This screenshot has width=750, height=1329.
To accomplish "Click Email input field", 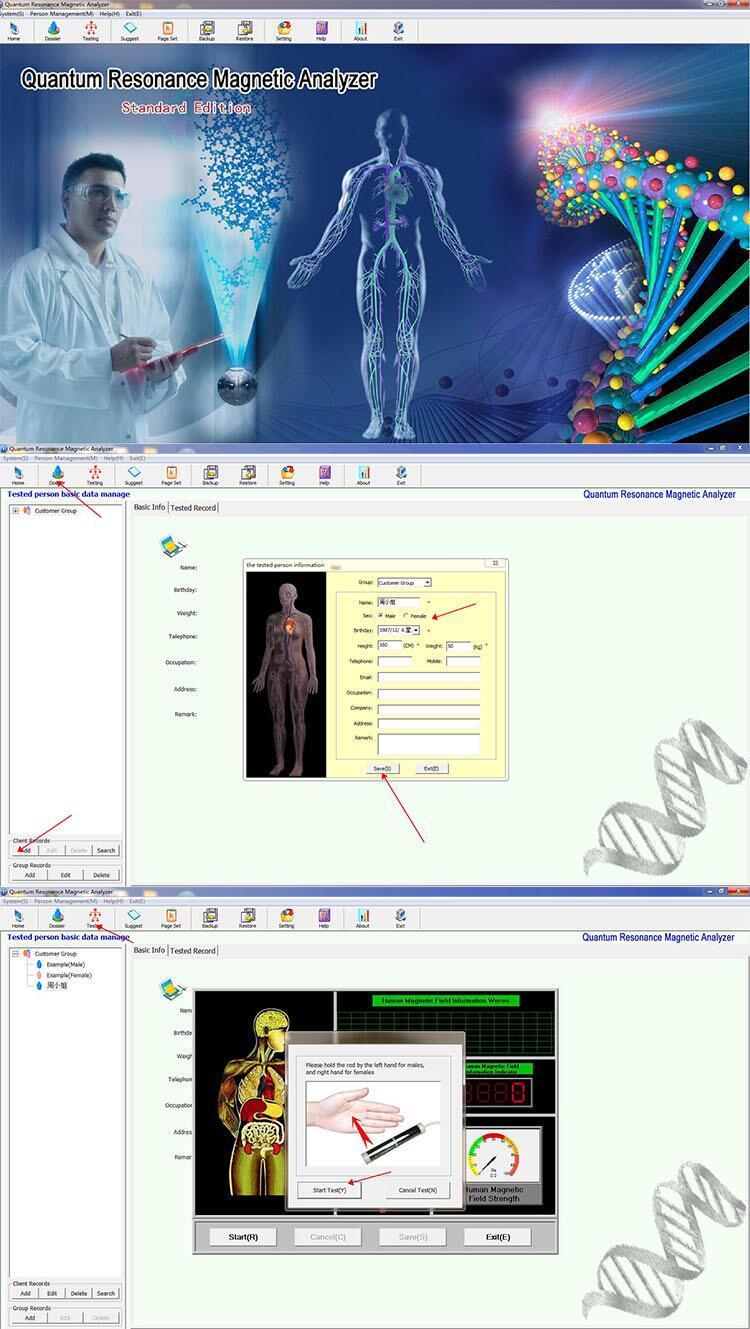I will [x=428, y=677].
